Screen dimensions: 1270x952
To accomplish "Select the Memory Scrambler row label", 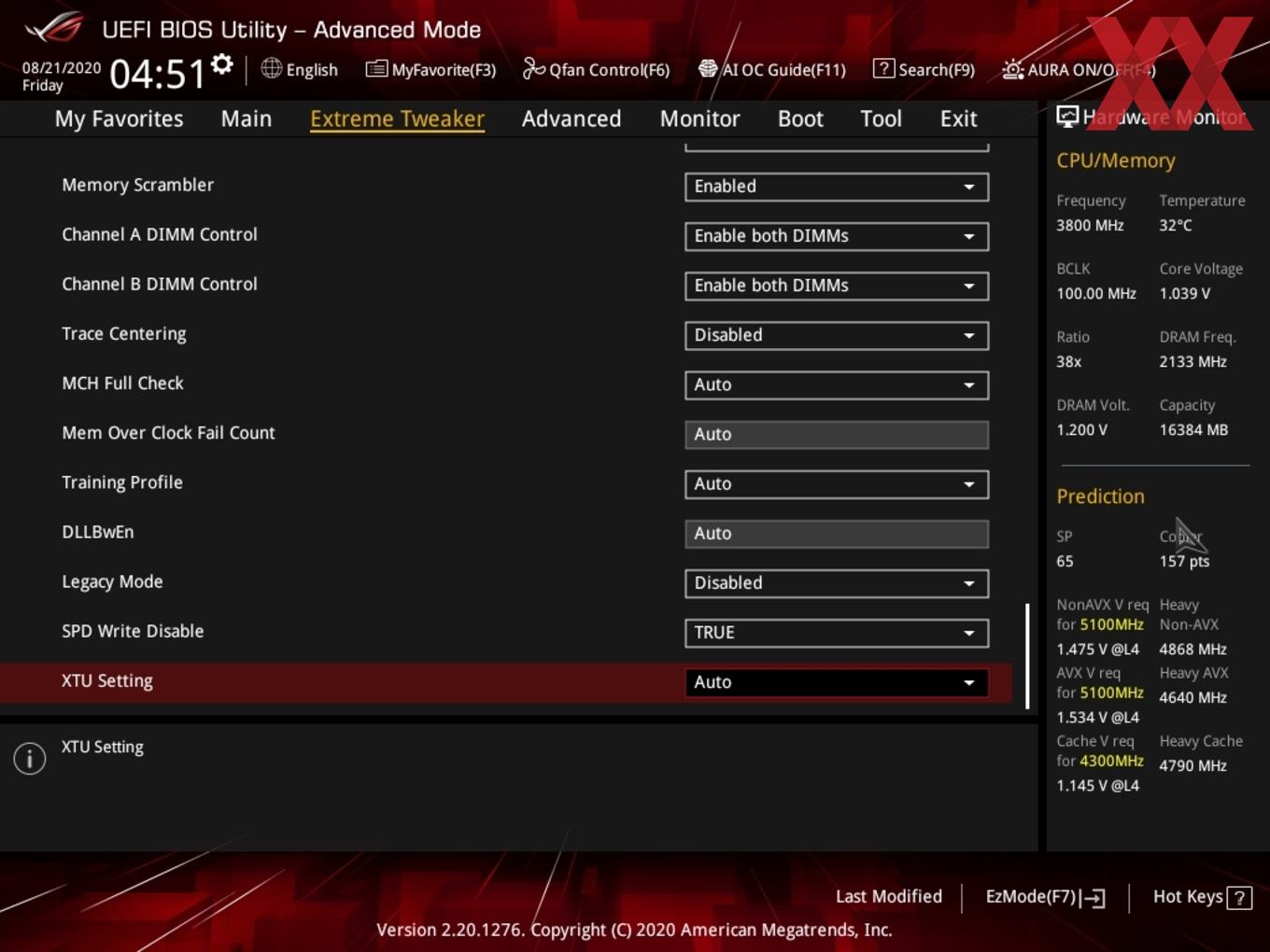I will [137, 185].
